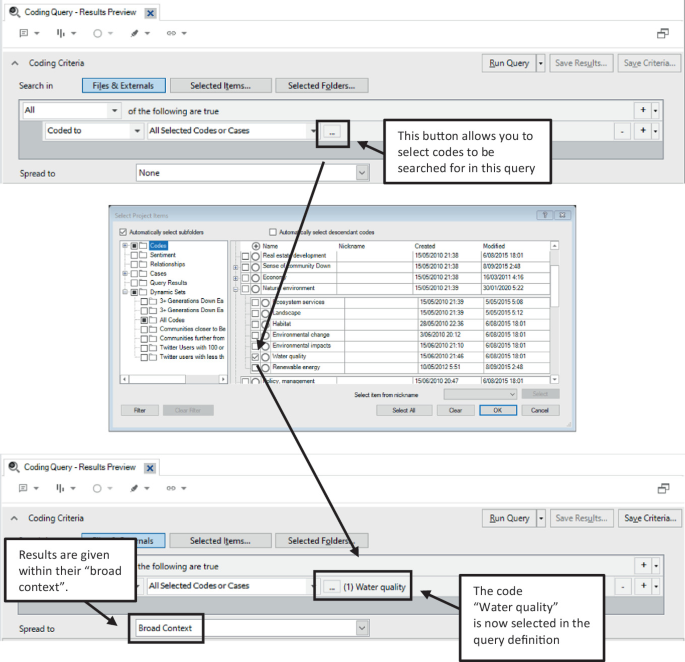The width and height of the screenshot is (685, 662).
Task: Click the undock window icon in upper query panel
Action: 662,33
